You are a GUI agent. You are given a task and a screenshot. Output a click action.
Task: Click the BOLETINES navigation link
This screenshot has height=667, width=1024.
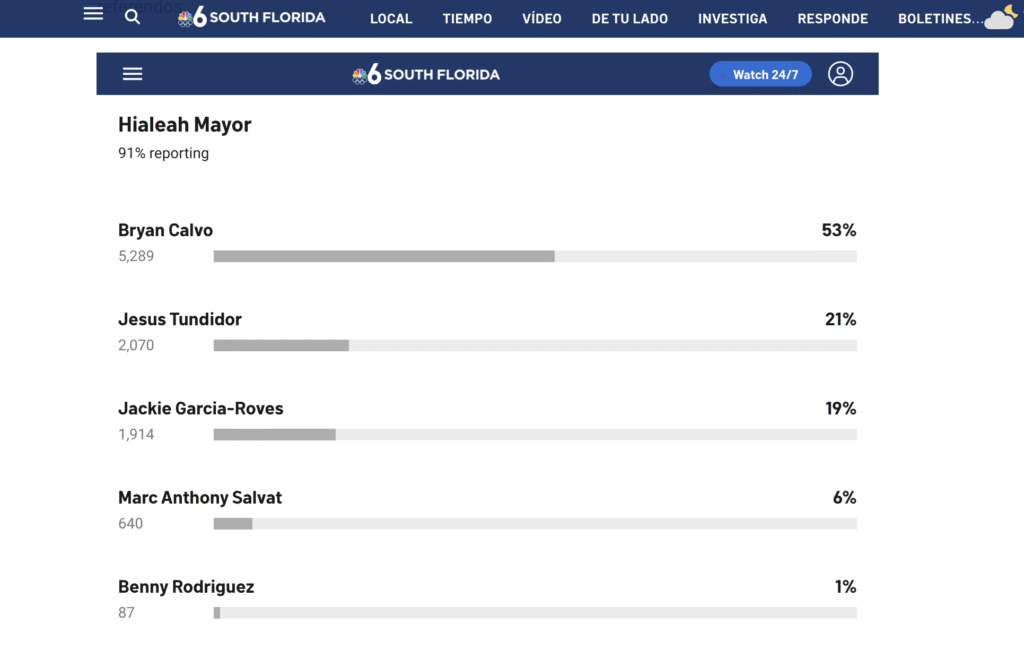click(x=934, y=19)
